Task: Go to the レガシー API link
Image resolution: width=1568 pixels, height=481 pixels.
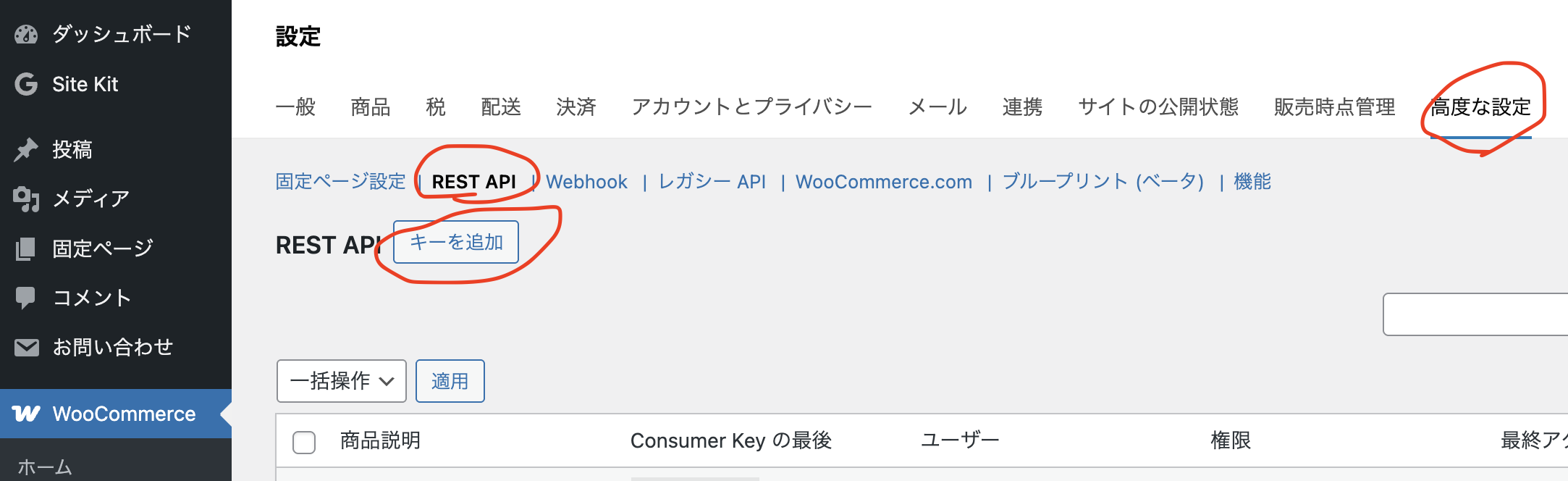Action: 712,182
